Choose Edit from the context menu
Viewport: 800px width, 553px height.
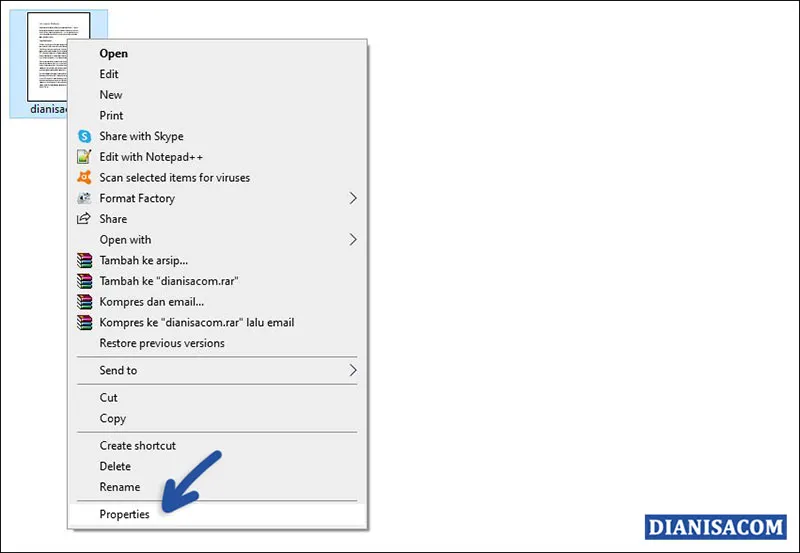[x=217, y=74]
